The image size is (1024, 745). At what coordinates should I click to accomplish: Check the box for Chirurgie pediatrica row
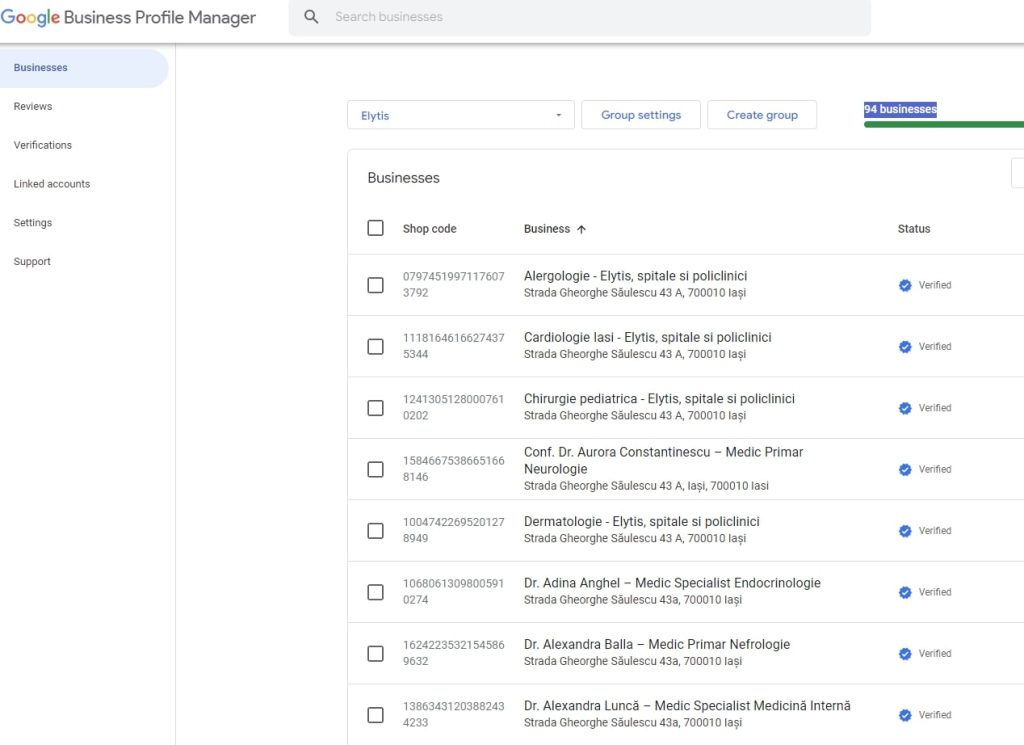pos(375,408)
